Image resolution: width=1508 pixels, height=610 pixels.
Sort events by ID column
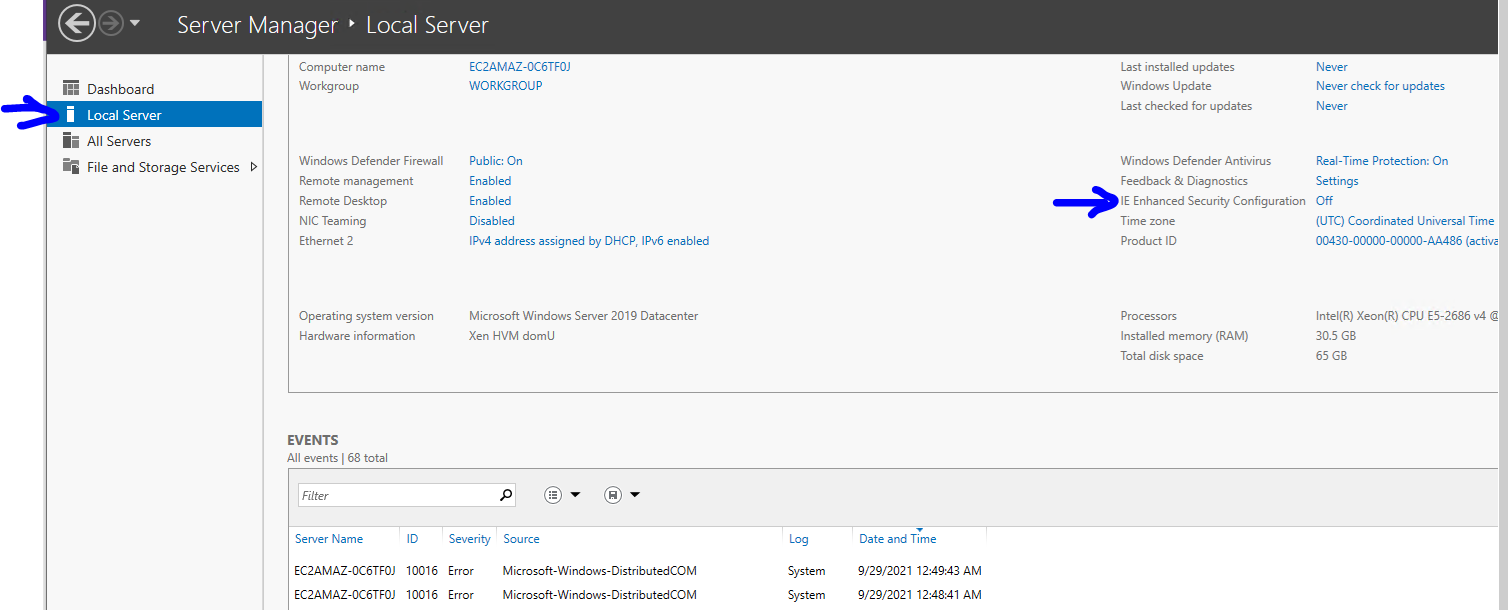click(x=412, y=539)
